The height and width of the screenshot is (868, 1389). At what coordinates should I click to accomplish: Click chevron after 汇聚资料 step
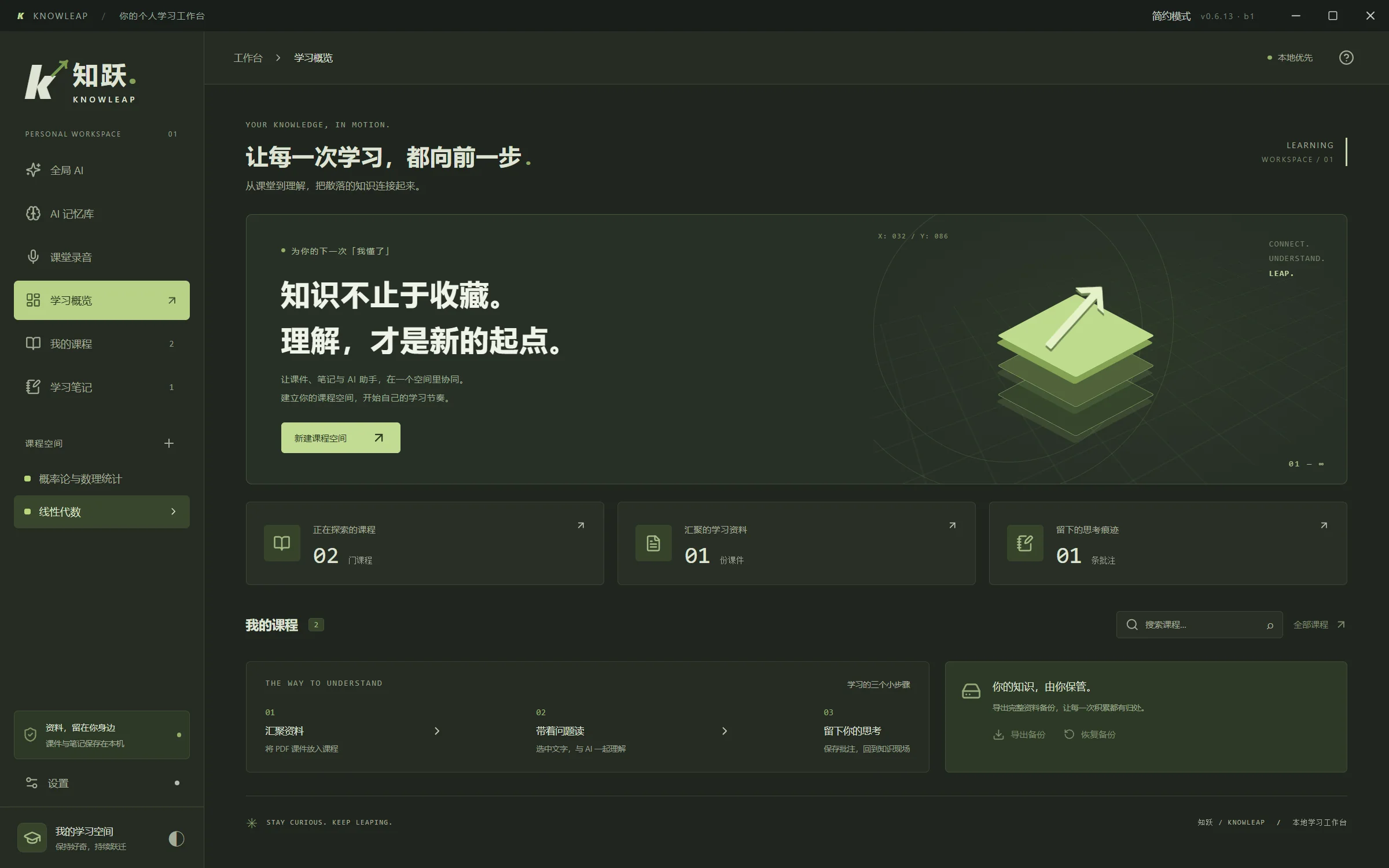[437, 731]
